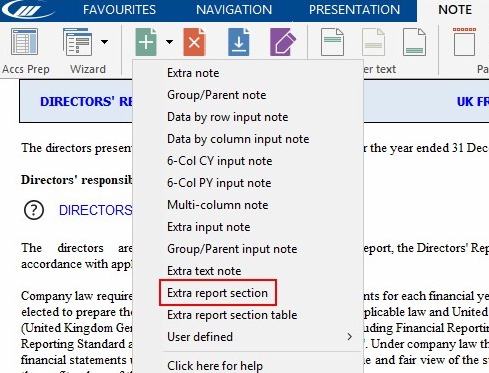Choose Multi-column note entry

tap(217, 205)
